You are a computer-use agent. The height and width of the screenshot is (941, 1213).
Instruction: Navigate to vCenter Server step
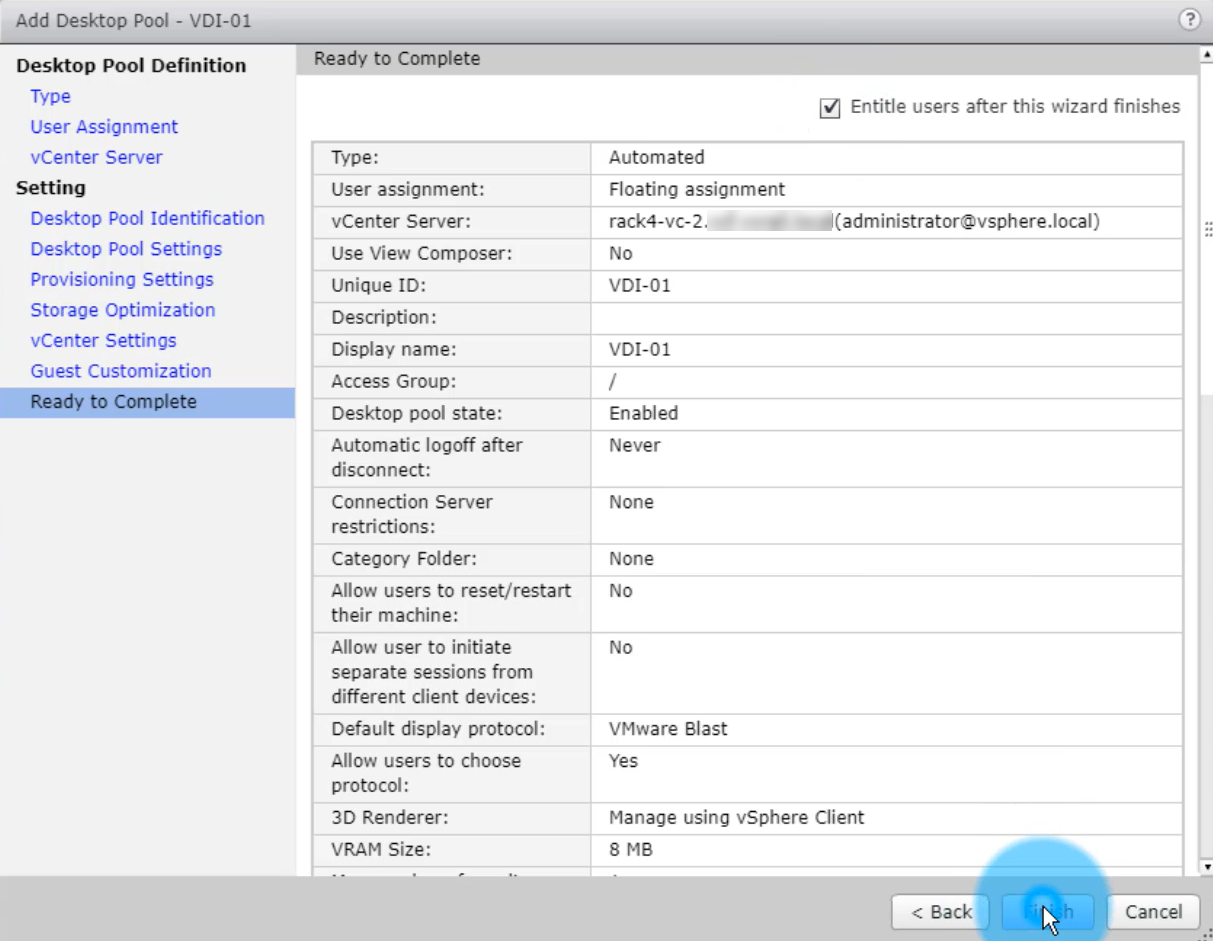96,157
